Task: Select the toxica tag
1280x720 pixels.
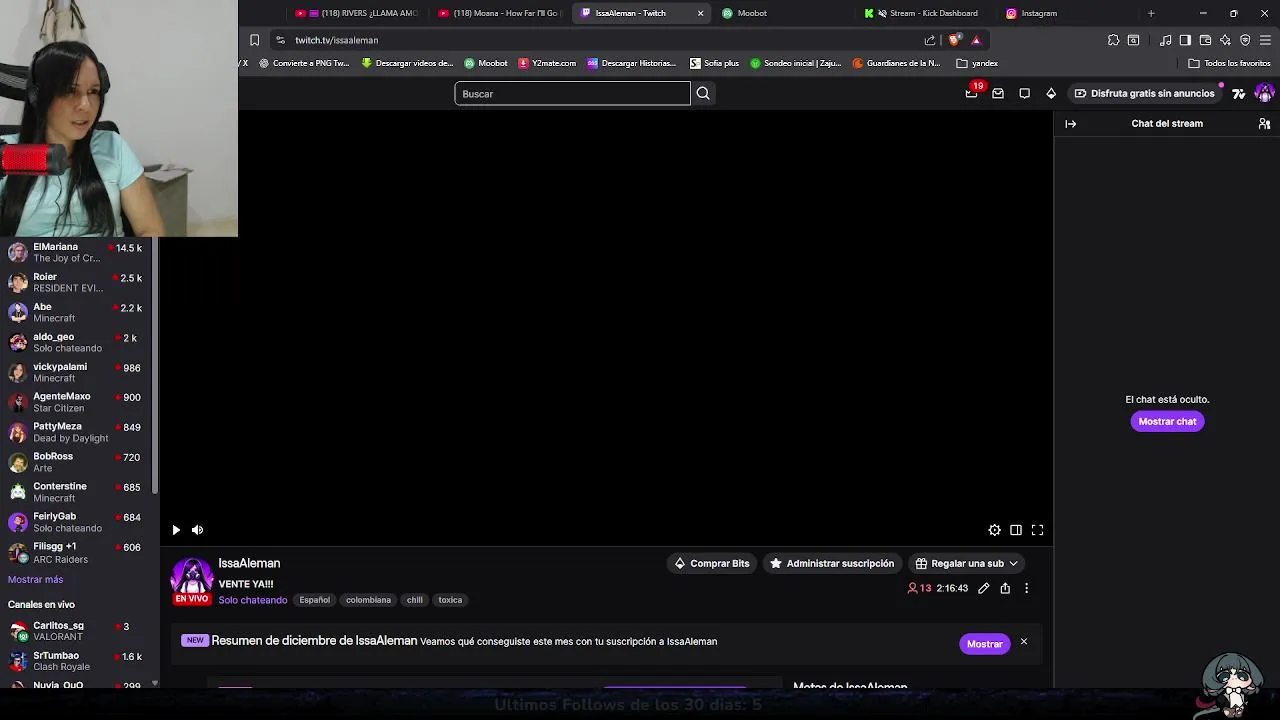Action: [450, 600]
